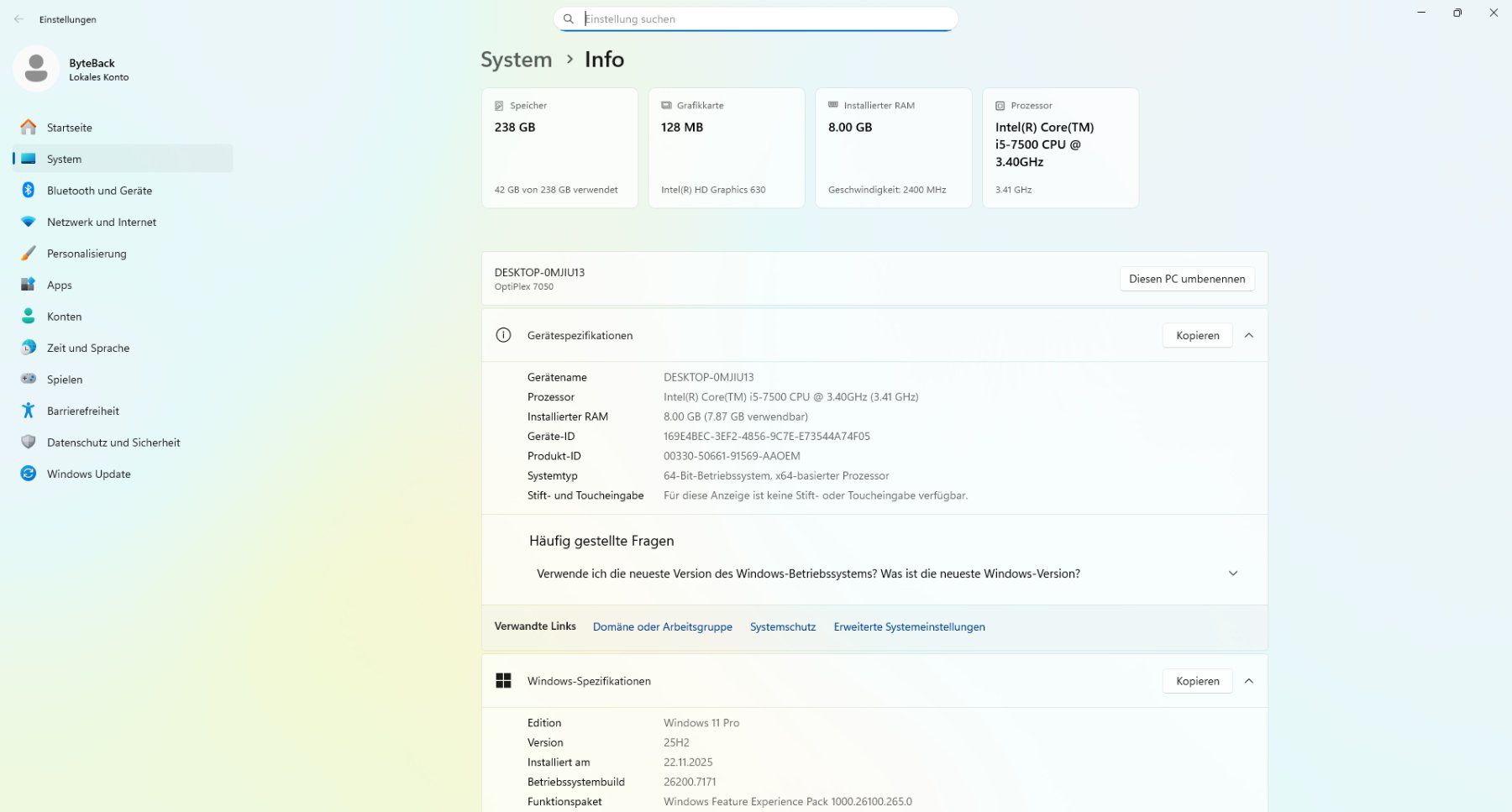Click the Spielen gamepad icon
Screen dimensions: 1512x812
click(x=29, y=380)
